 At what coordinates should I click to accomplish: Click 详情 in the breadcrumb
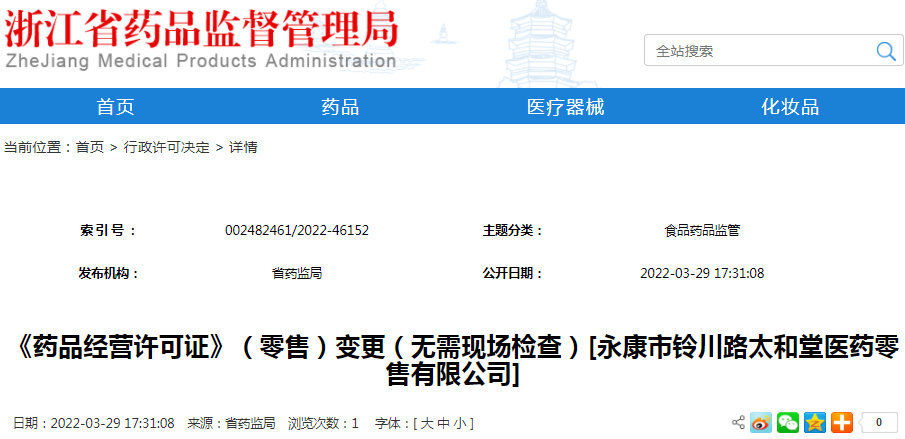(243, 148)
